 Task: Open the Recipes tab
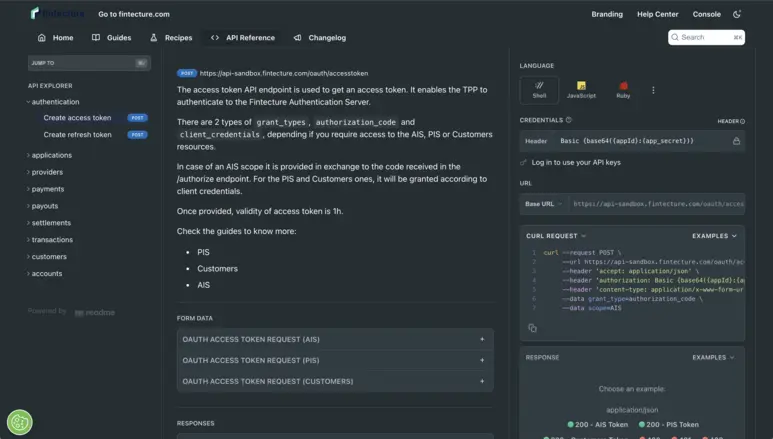[170, 38]
